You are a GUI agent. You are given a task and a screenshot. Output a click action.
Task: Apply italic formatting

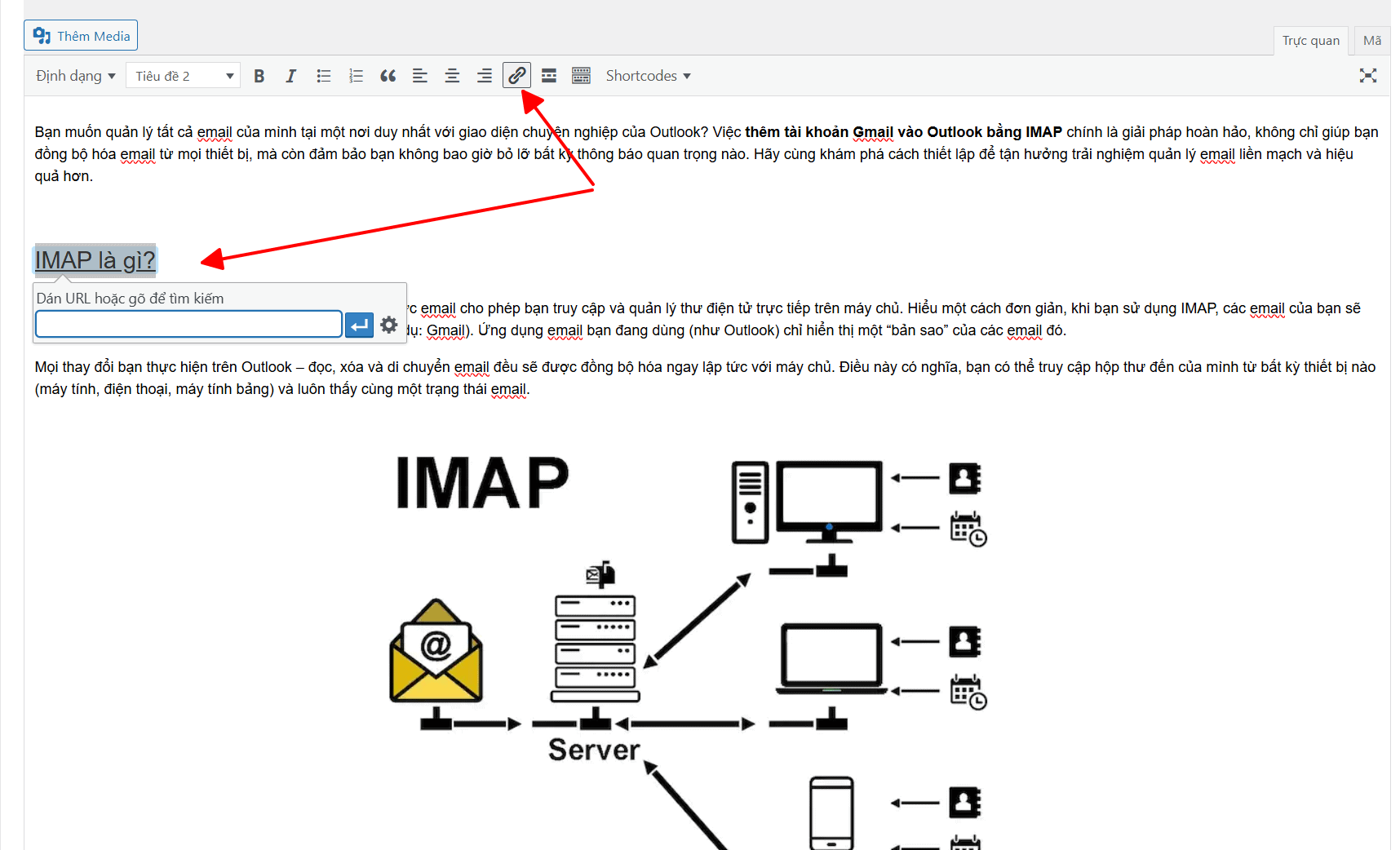point(290,76)
